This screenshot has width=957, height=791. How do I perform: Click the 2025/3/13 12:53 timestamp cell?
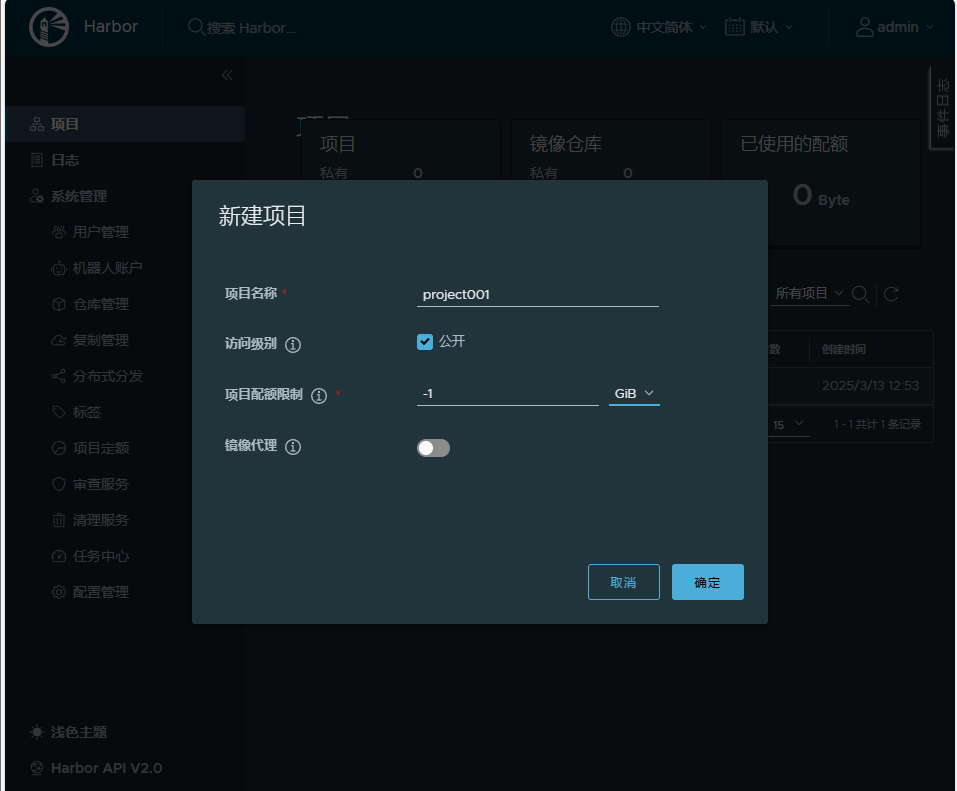[870, 386]
